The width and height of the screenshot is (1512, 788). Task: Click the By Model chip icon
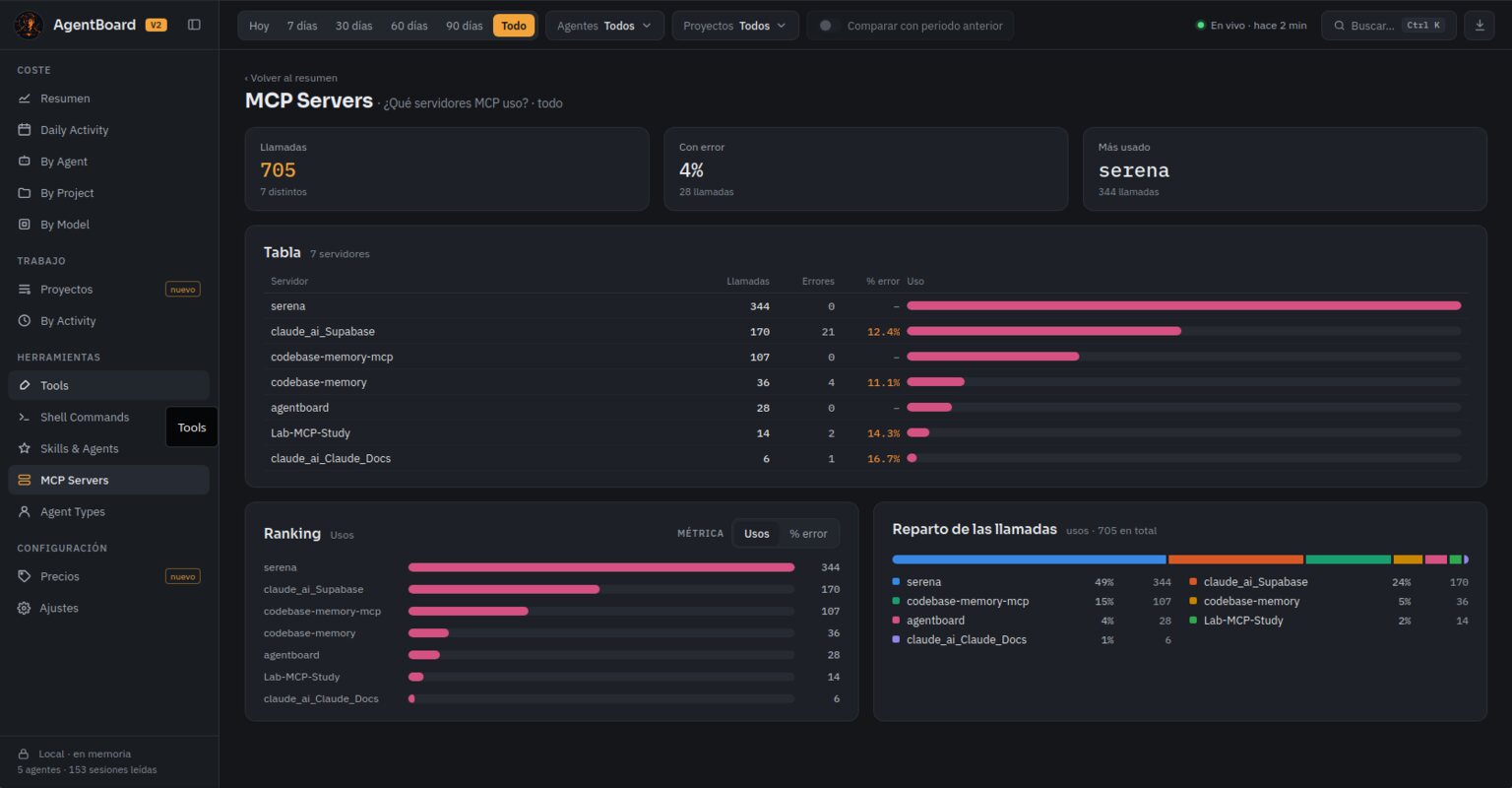pyautogui.click(x=25, y=225)
